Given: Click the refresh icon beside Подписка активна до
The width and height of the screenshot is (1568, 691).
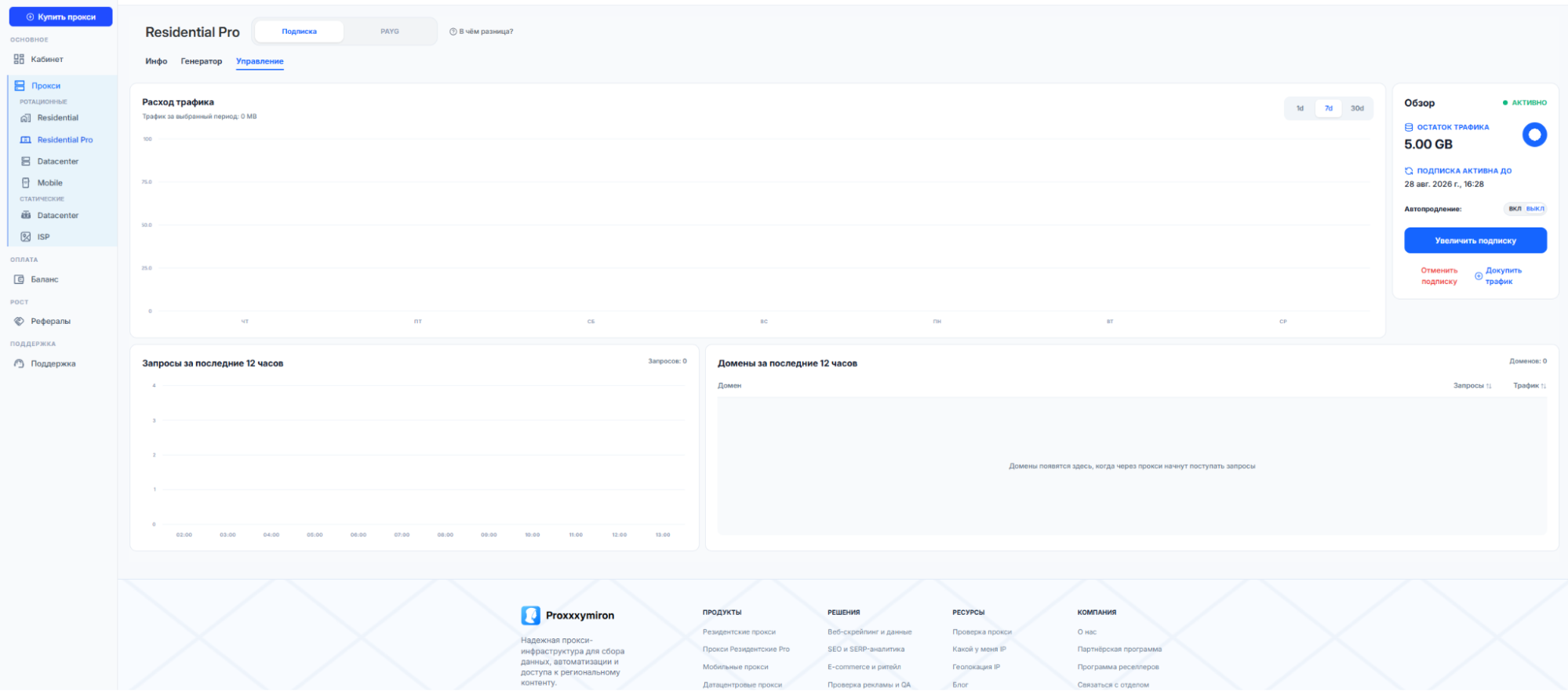Looking at the screenshot, I should click(x=1409, y=171).
